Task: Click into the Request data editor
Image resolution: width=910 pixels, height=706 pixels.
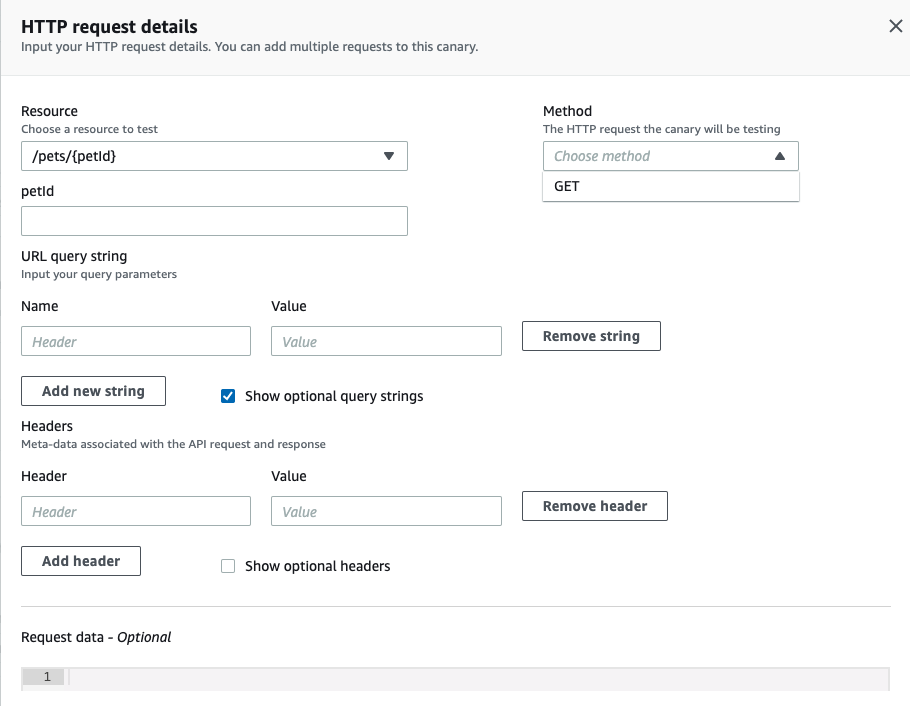Action: 478,678
